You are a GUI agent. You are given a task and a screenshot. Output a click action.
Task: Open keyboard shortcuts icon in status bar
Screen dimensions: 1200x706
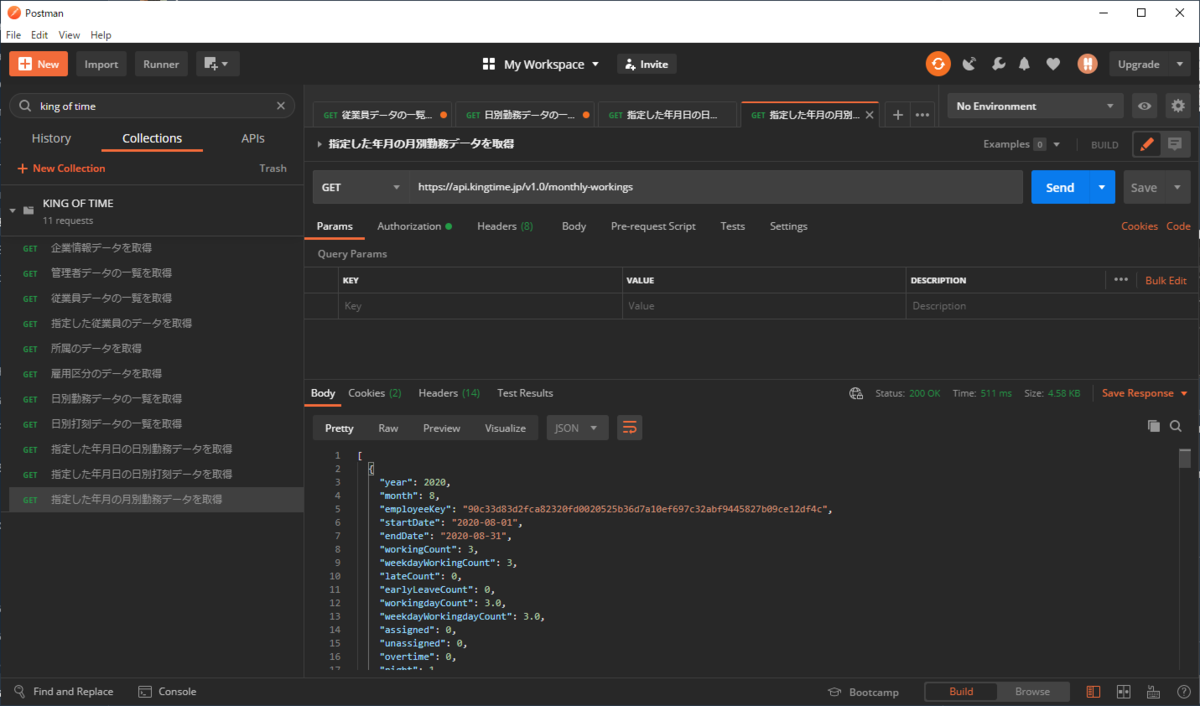coord(1153,691)
